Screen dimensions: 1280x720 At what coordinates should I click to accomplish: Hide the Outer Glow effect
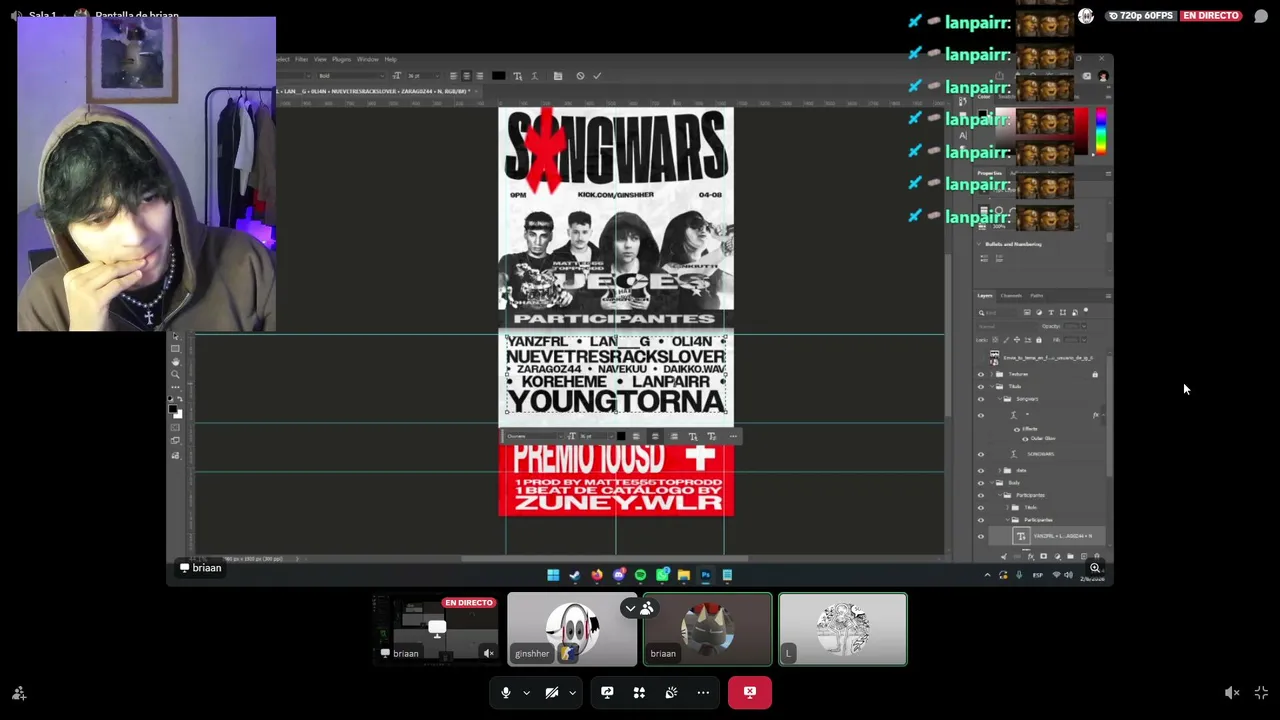click(1025, 439)
